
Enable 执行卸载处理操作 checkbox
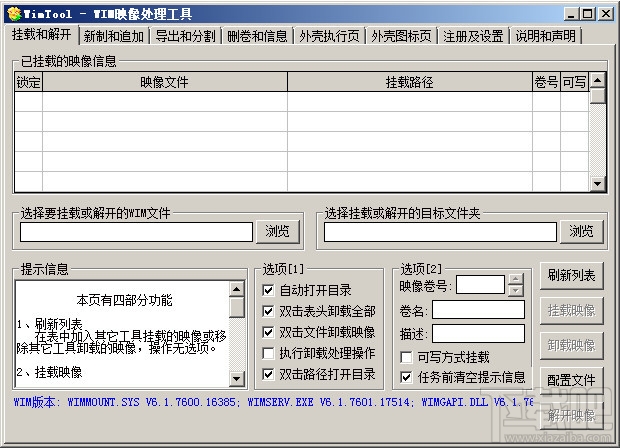tap(268, 353)
